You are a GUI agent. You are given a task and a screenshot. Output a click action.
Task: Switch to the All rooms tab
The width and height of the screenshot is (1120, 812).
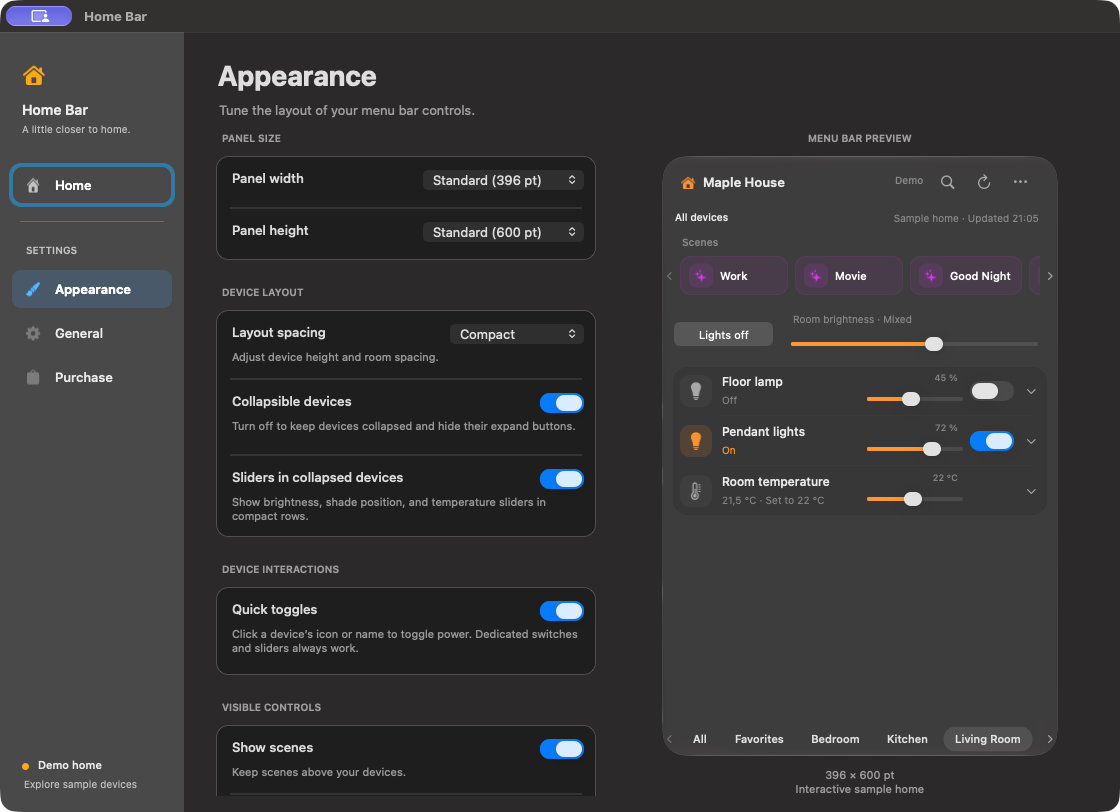(699, 739)
